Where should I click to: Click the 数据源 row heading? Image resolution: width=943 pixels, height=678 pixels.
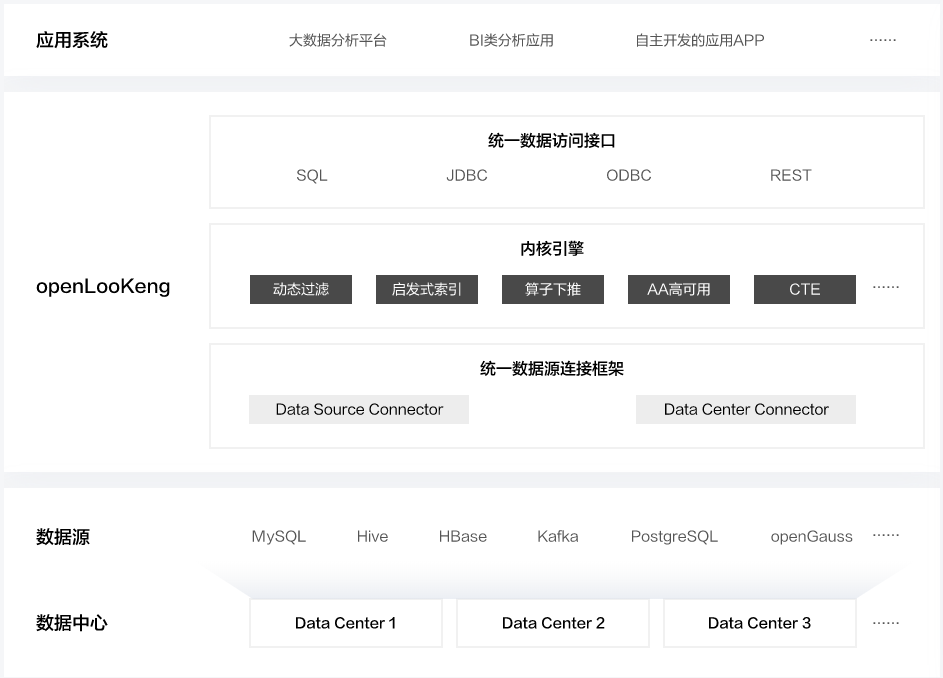click(63, 537)
